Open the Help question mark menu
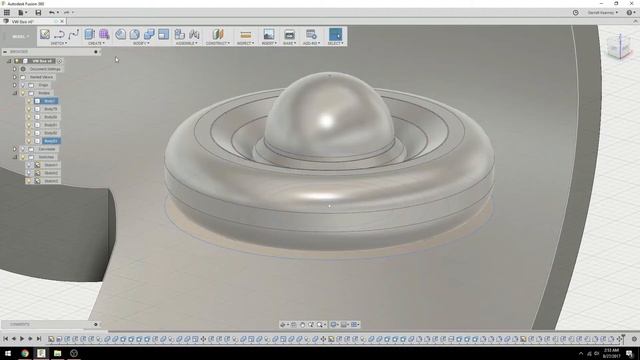 pos(631,13)
